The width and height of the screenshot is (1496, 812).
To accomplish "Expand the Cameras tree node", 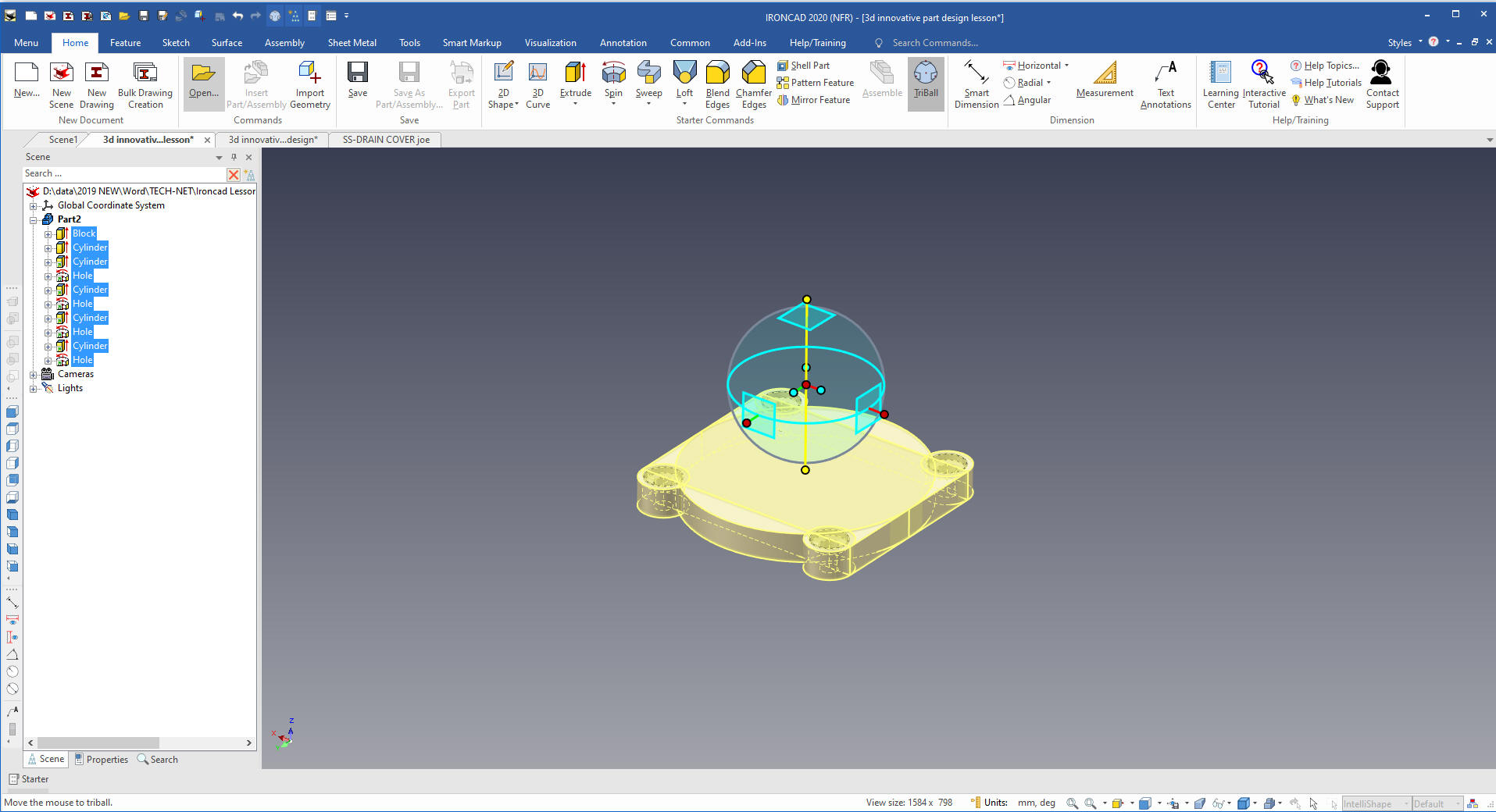I will tap(34, 375).
